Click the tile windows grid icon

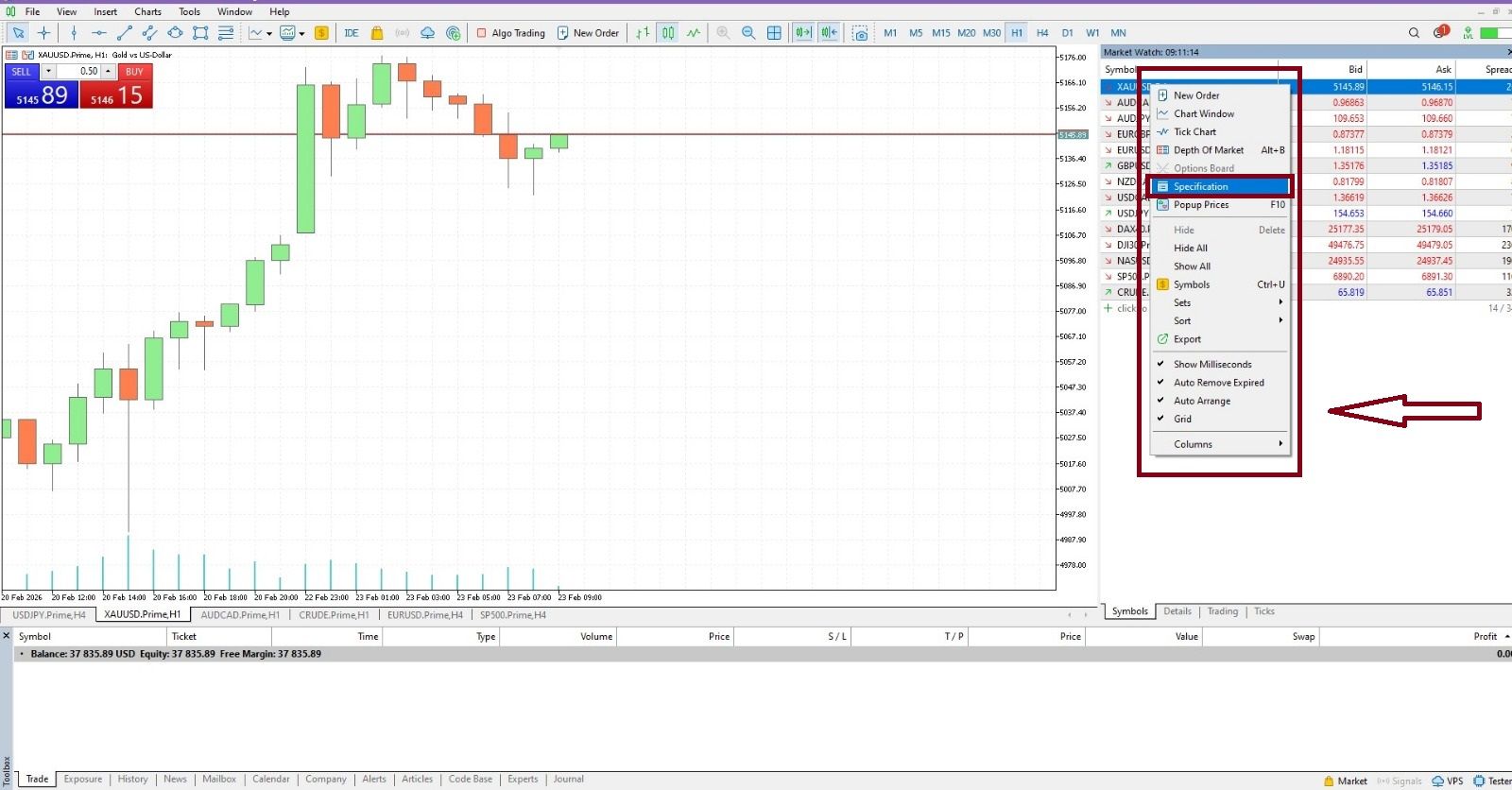[x=774, y=33]
